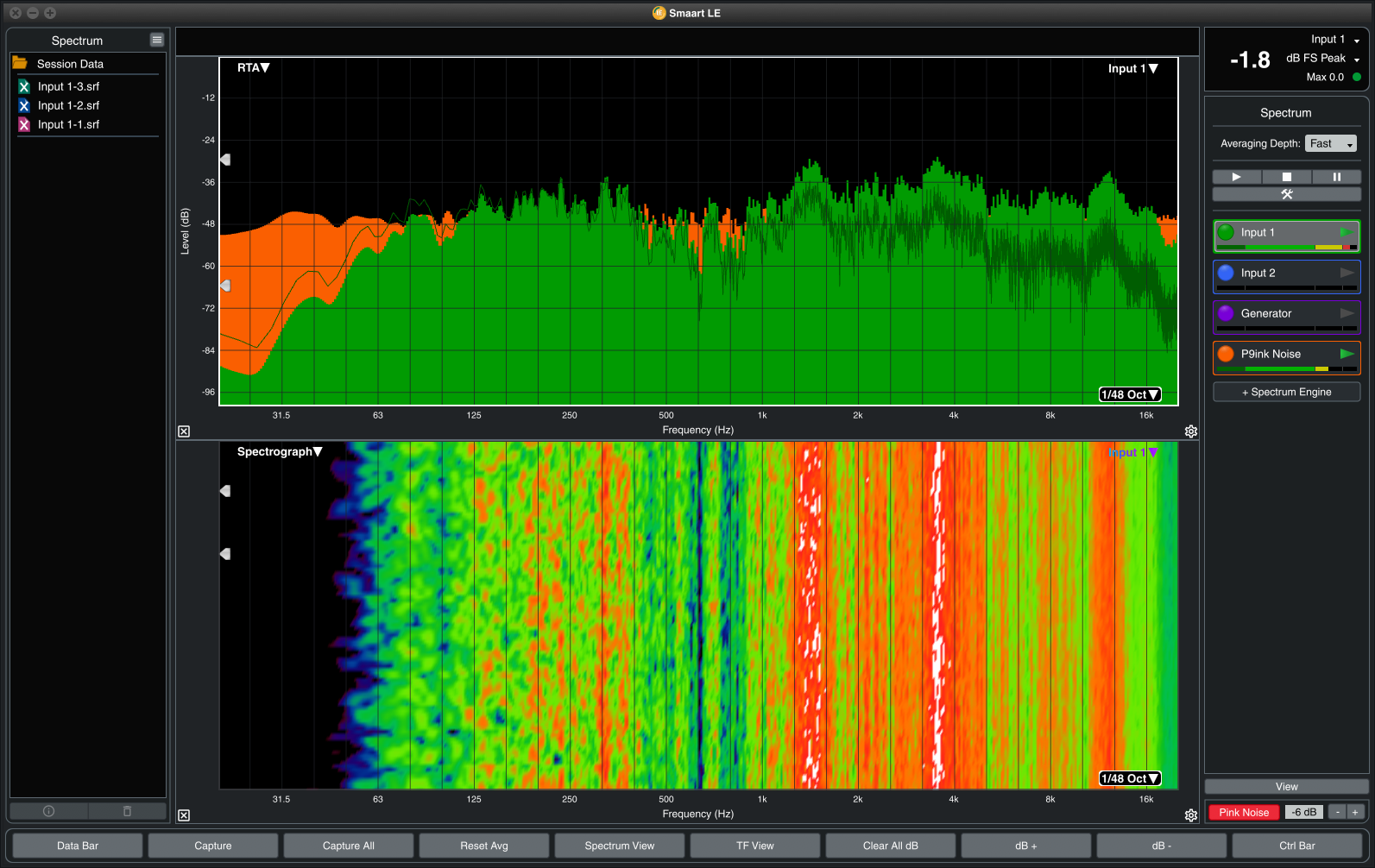Toggle the Pink Noise generator on

(x=1243, y=812)
